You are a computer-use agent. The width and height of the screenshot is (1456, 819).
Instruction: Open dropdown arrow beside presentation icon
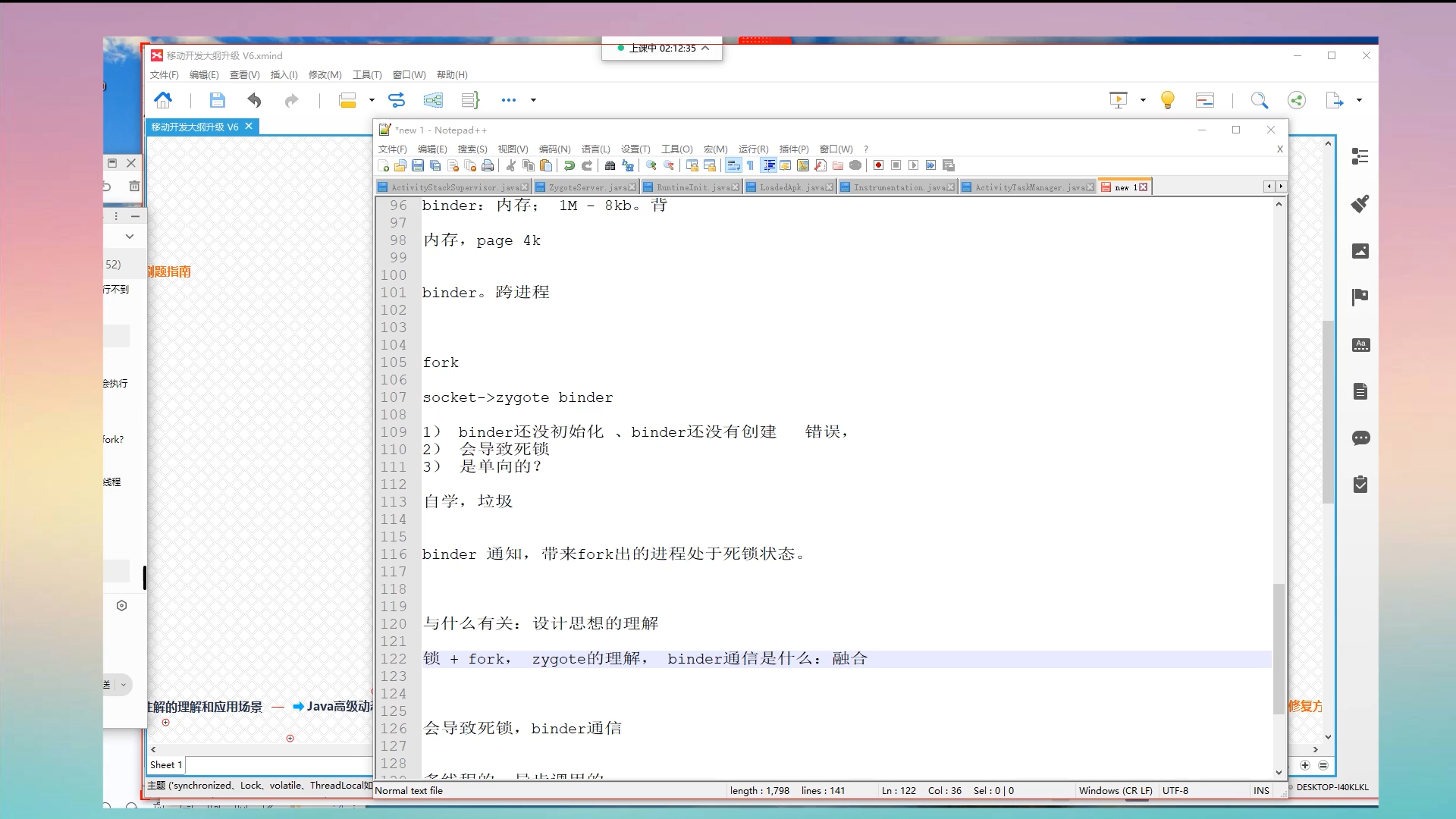coord(1143,100)
